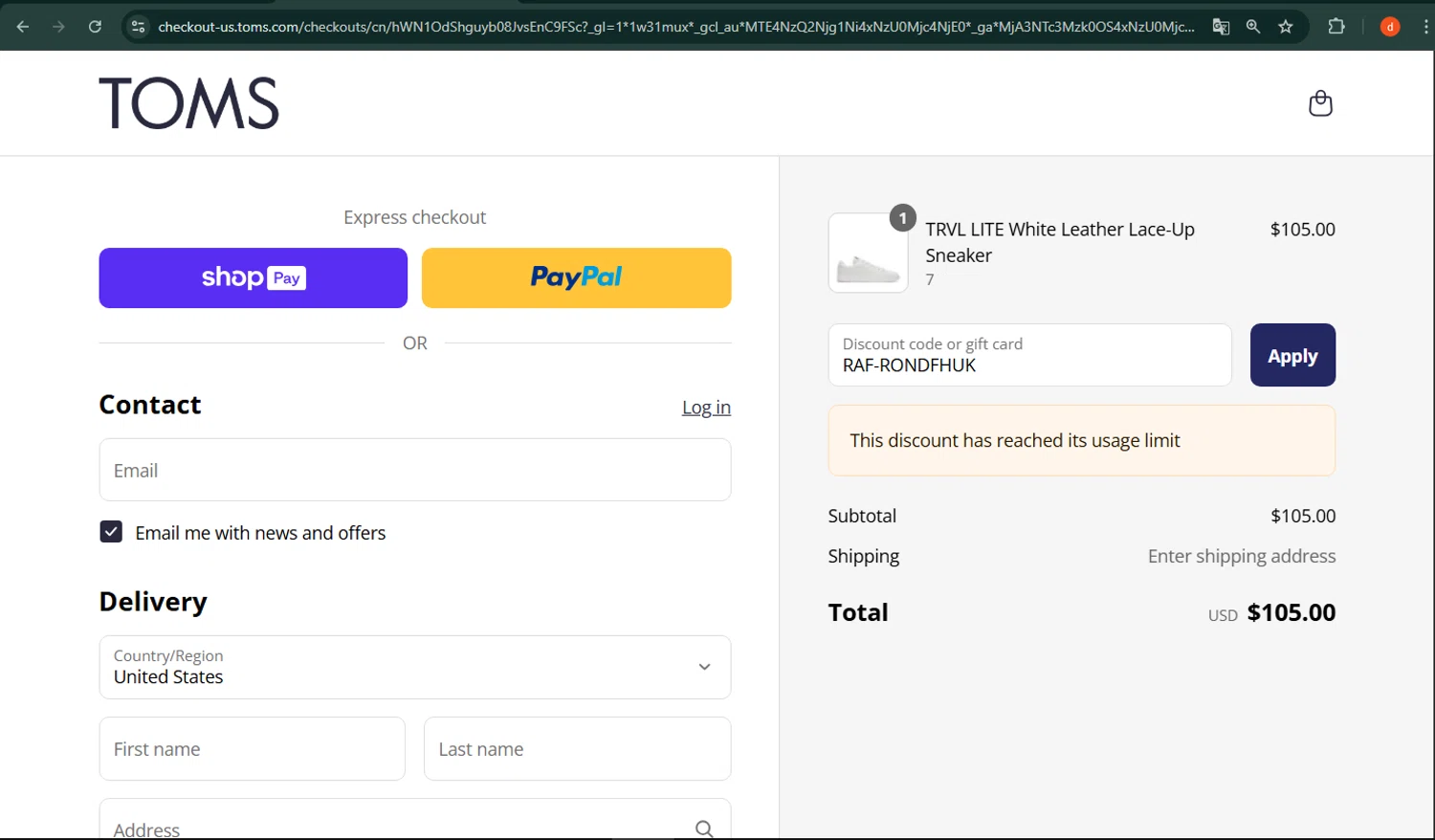Click the browser forward arrow
The image size is (1435, 840).
coord(59,27)
